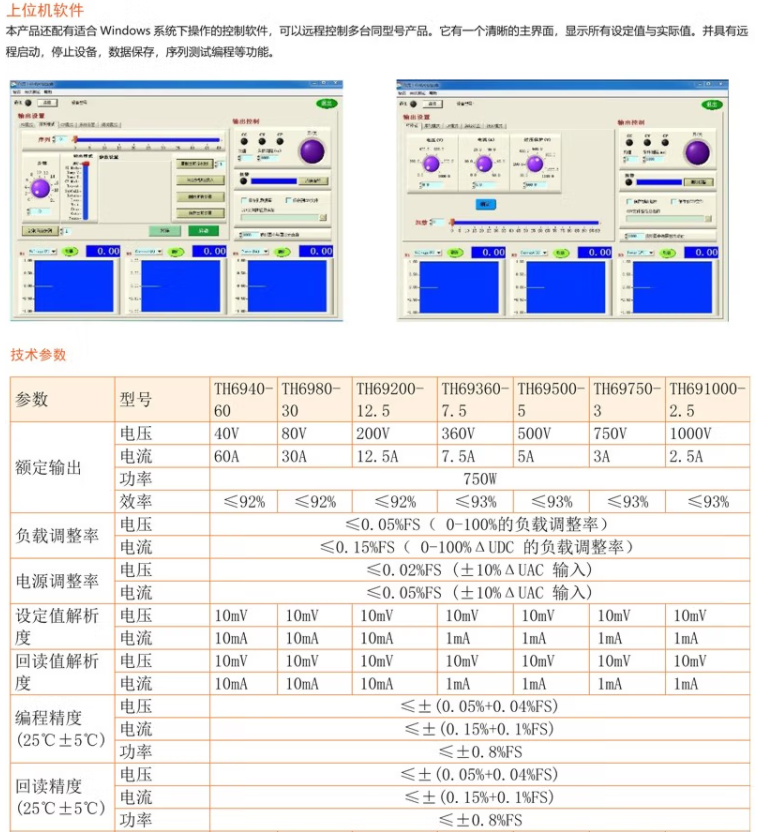The image size is (759, 832).
Task: Tick second checkbox under alarm bar, left window
Action: tap(288, 200)
